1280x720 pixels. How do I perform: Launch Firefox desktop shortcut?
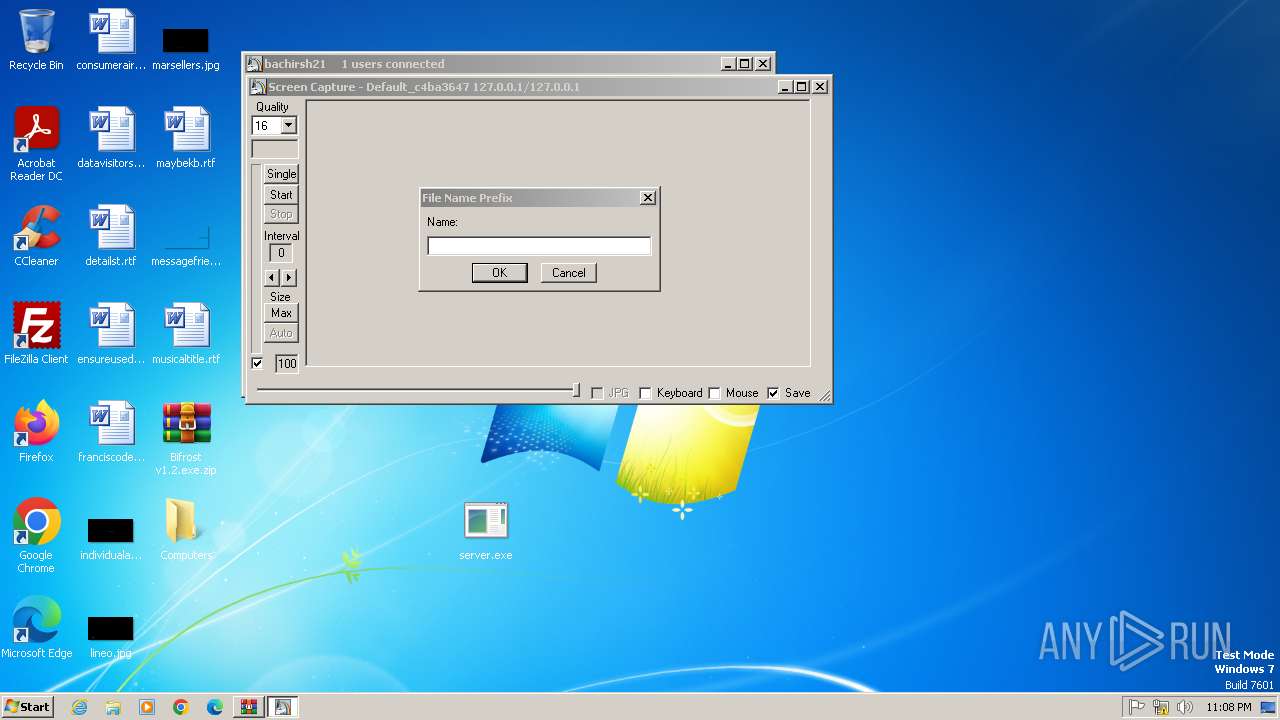(x=36, y=432)
